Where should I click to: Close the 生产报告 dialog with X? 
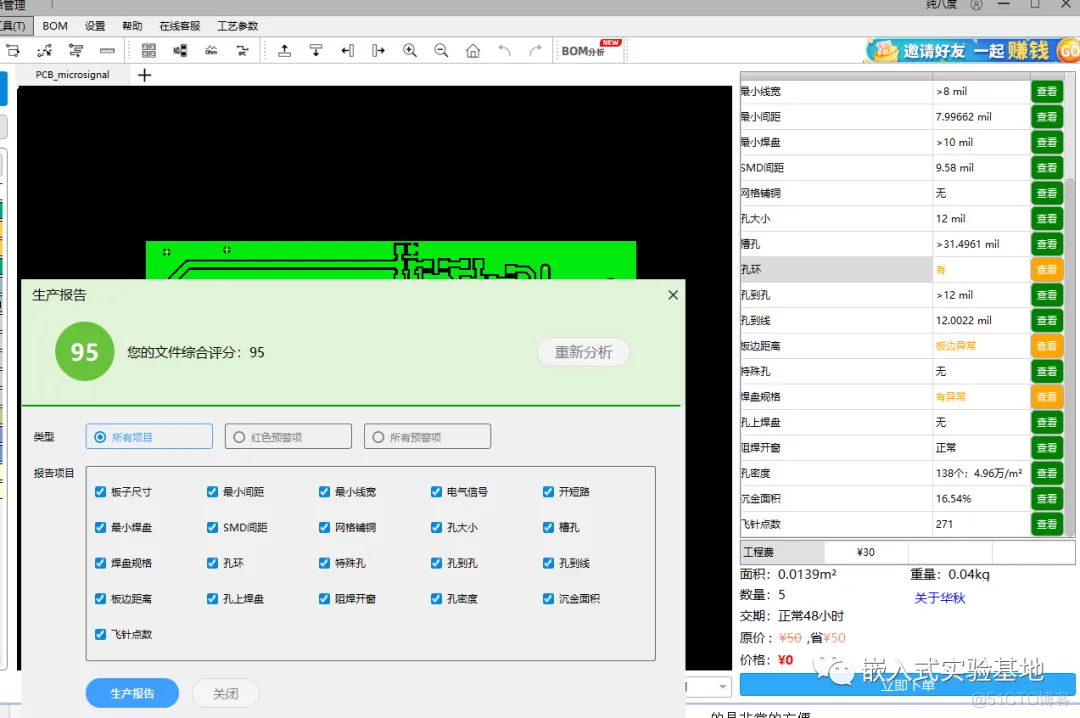point(673,295)
